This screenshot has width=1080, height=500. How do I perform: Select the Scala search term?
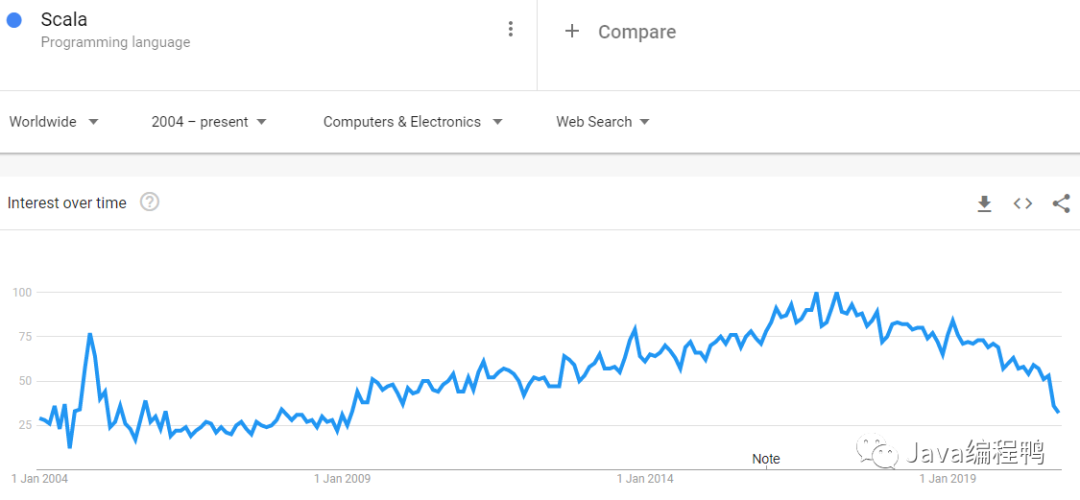tap(64, 20)
